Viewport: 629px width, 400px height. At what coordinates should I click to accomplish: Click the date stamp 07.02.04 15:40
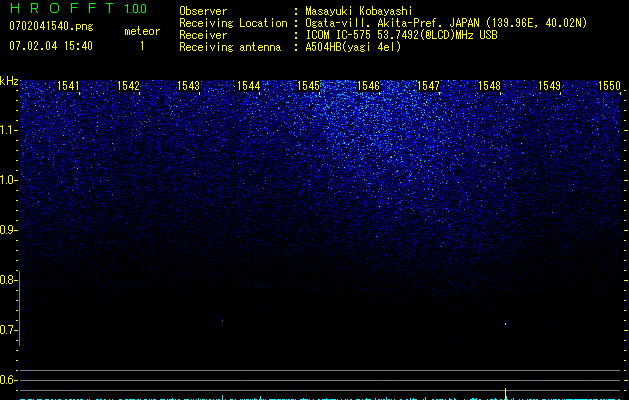pos(51,46)
